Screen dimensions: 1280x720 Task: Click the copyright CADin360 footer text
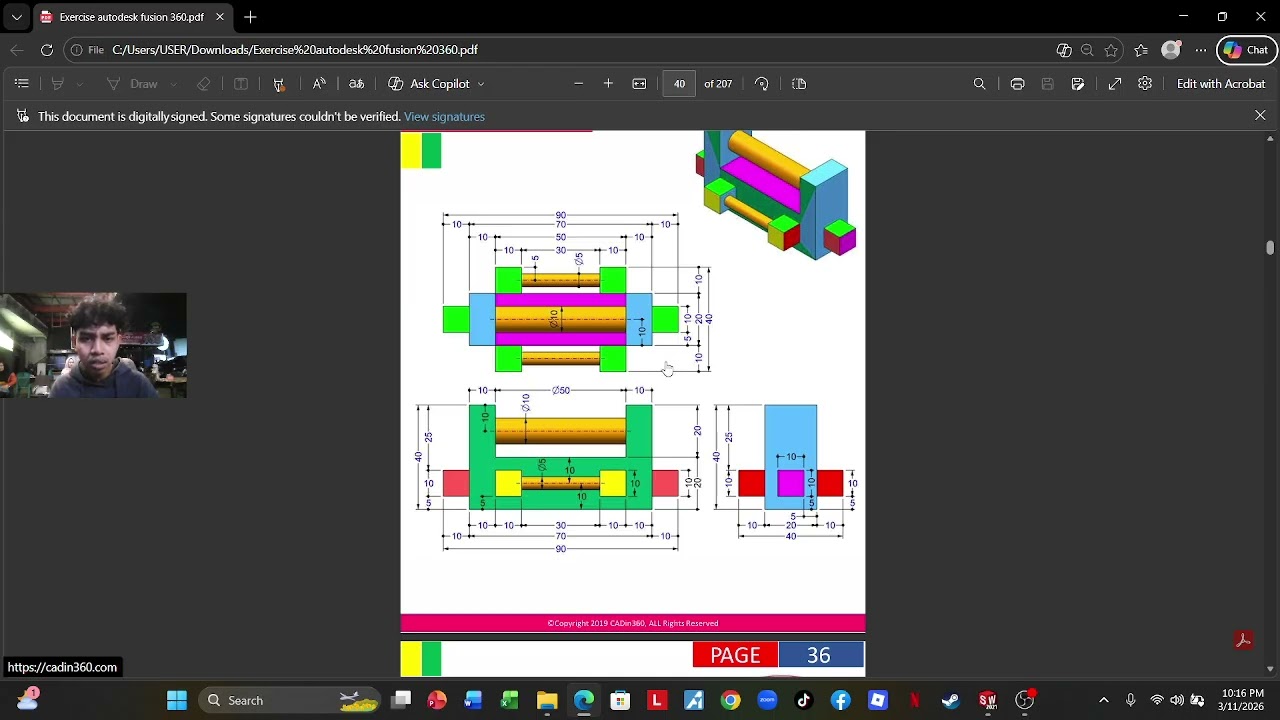[x=633, y=623]
